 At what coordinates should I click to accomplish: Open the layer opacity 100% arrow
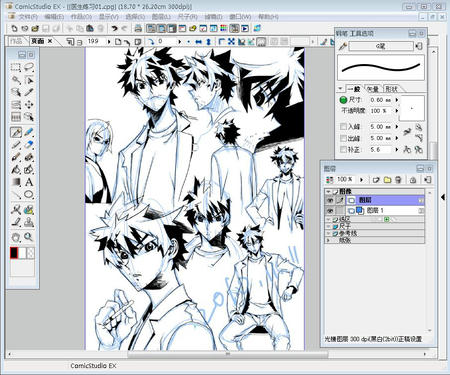[362, 180]
